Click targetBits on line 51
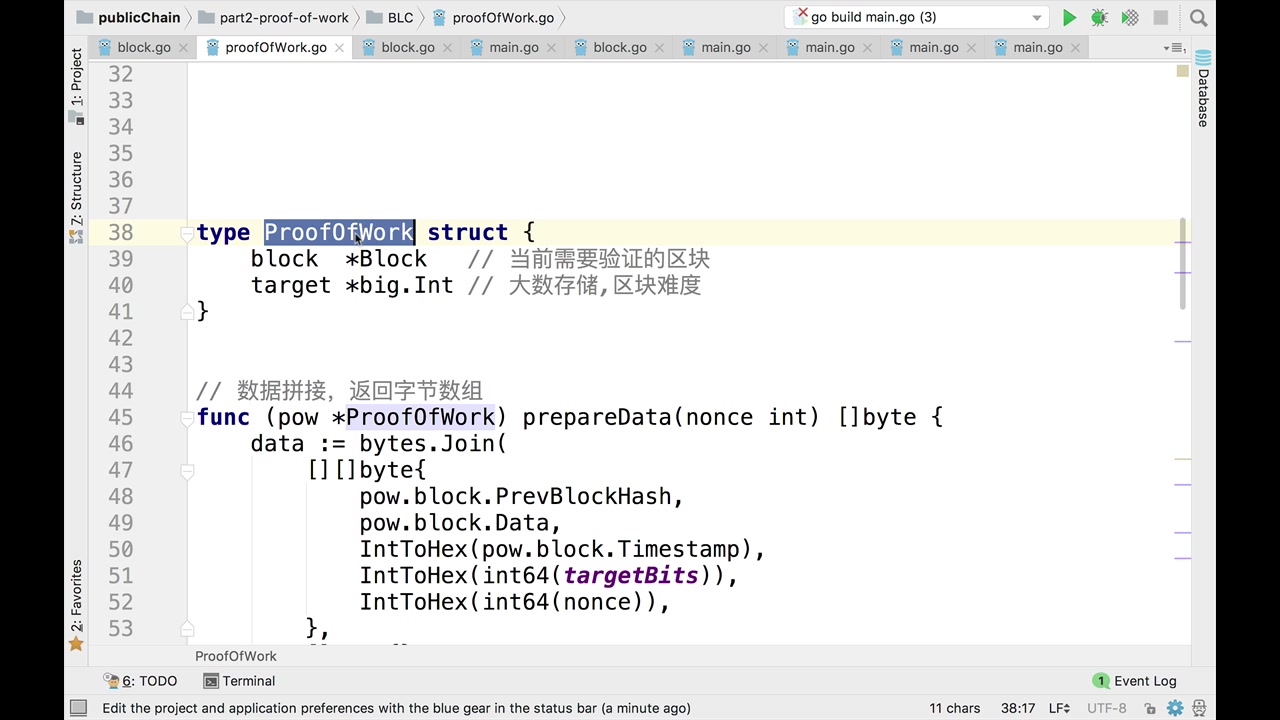This screenshot has height=720, width=1280. (631, 576)
